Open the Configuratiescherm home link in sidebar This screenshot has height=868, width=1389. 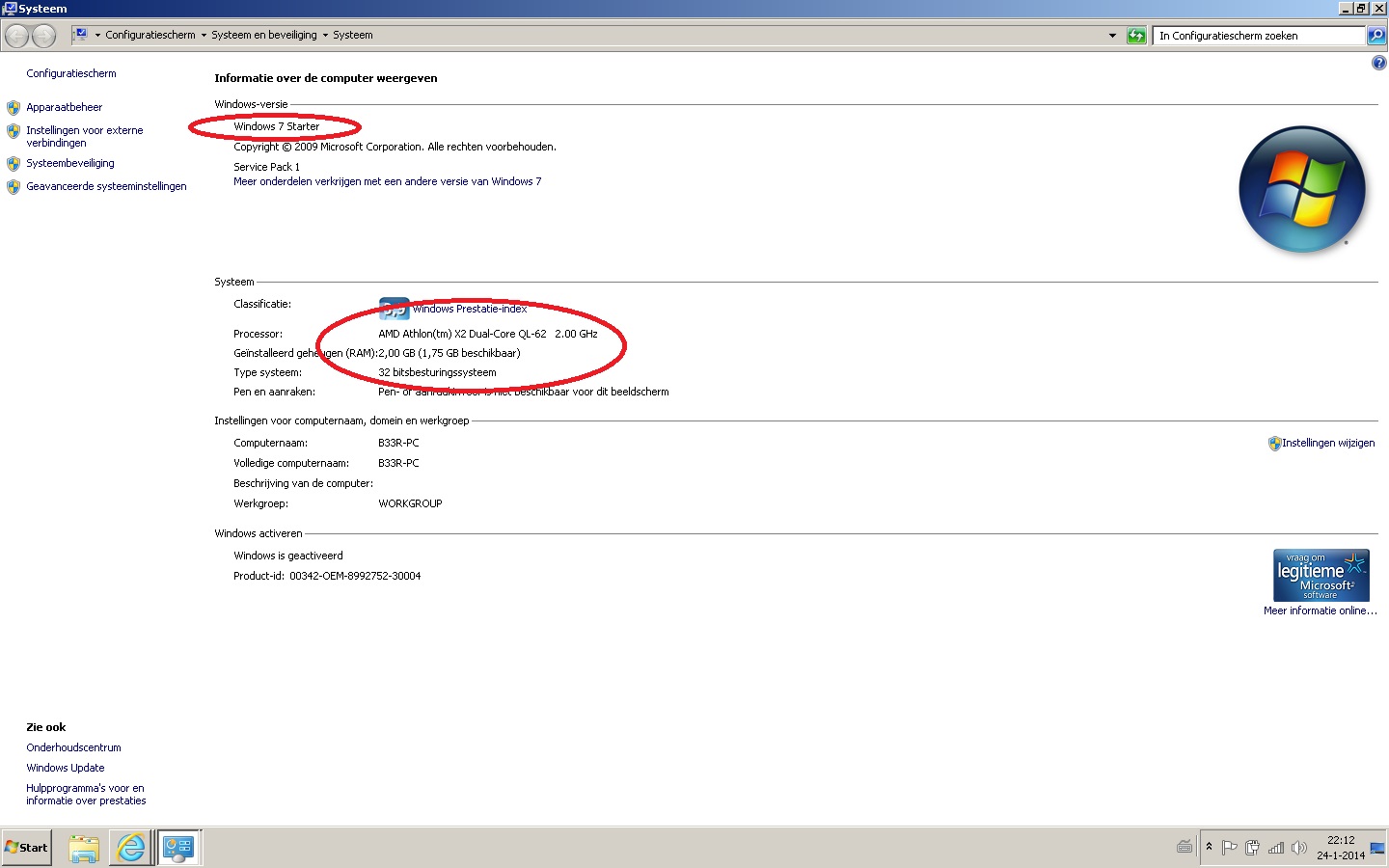coord(71,74)
